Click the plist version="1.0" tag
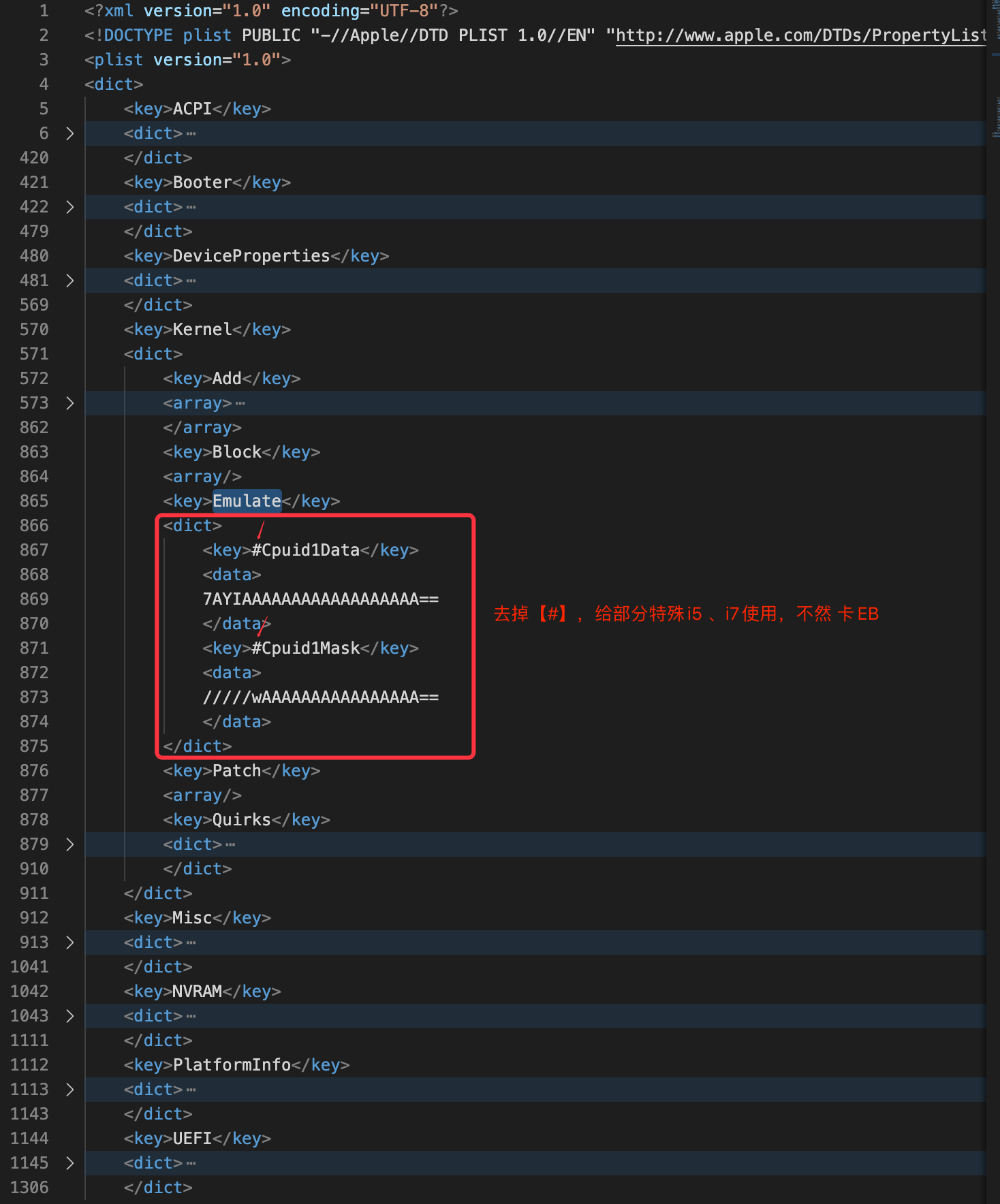This screenshot has width=1000, height=1204. coord(187,60)
